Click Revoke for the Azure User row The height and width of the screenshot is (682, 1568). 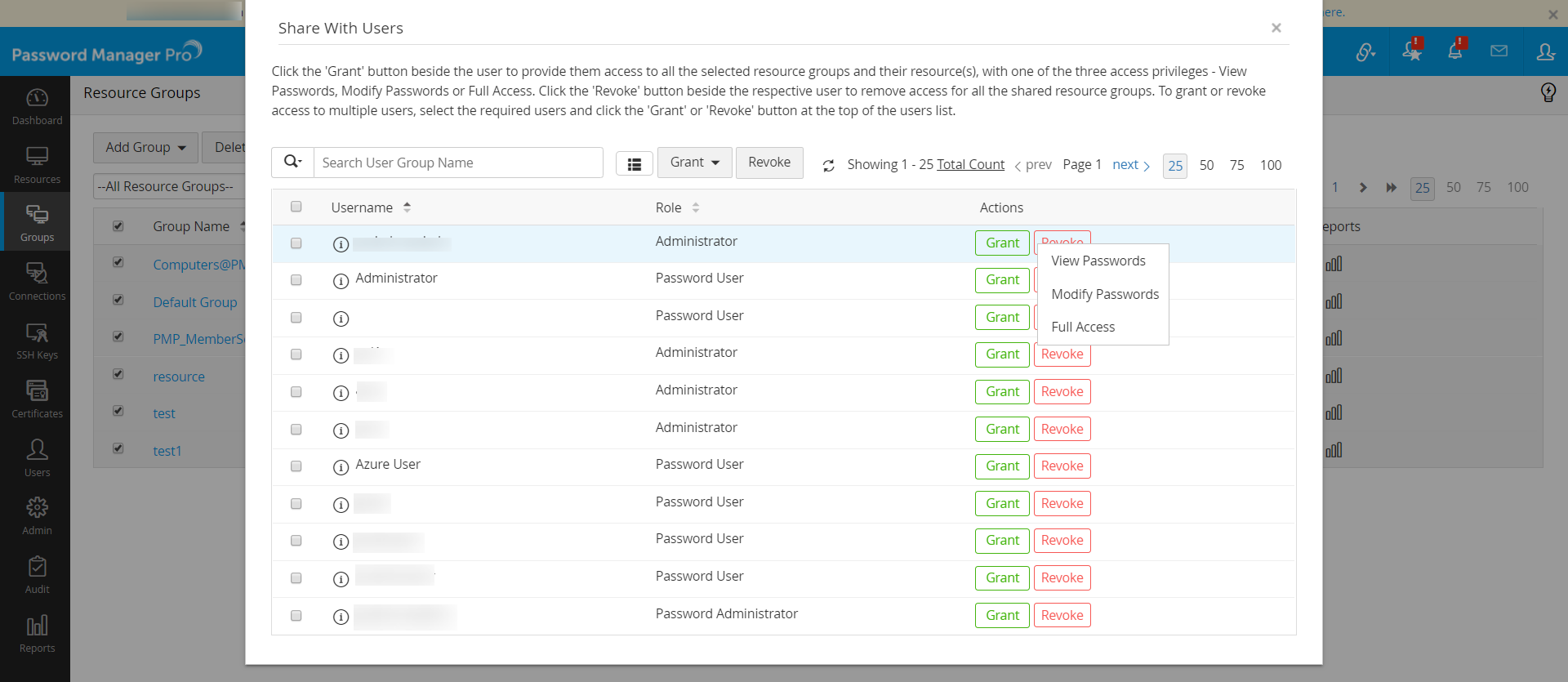(x=1062, y=466)
